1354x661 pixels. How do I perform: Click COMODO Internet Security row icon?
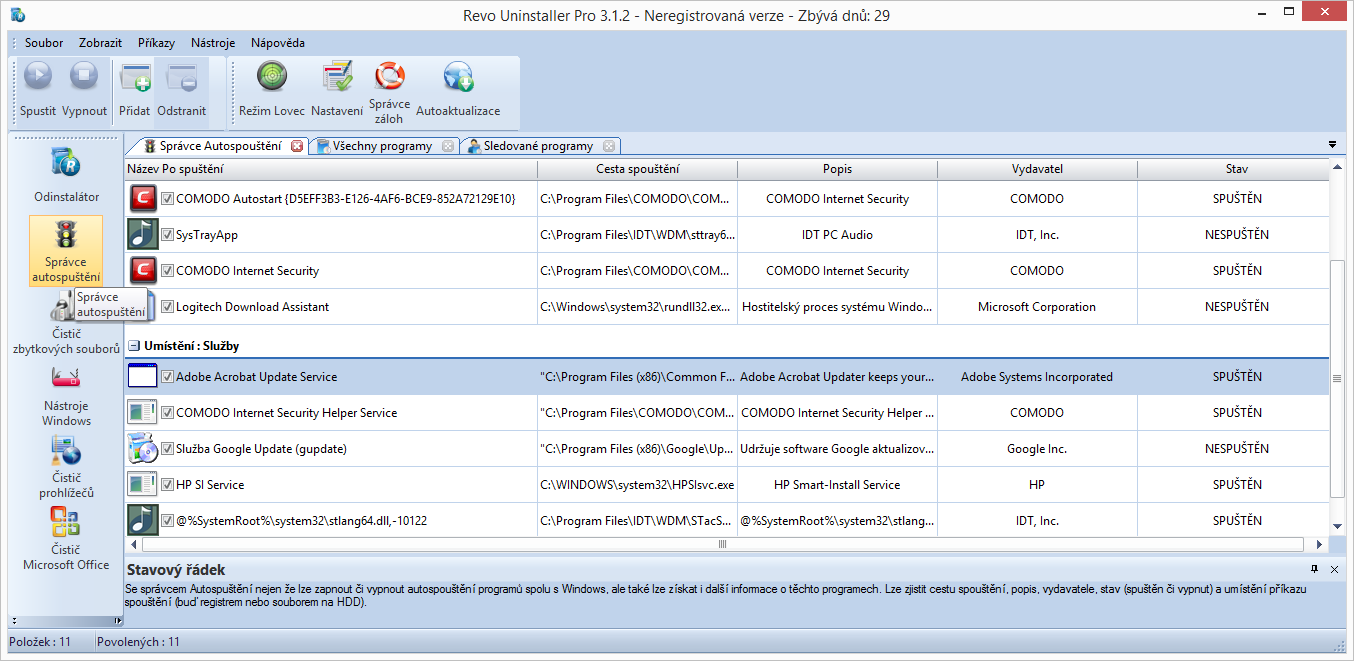143,271
